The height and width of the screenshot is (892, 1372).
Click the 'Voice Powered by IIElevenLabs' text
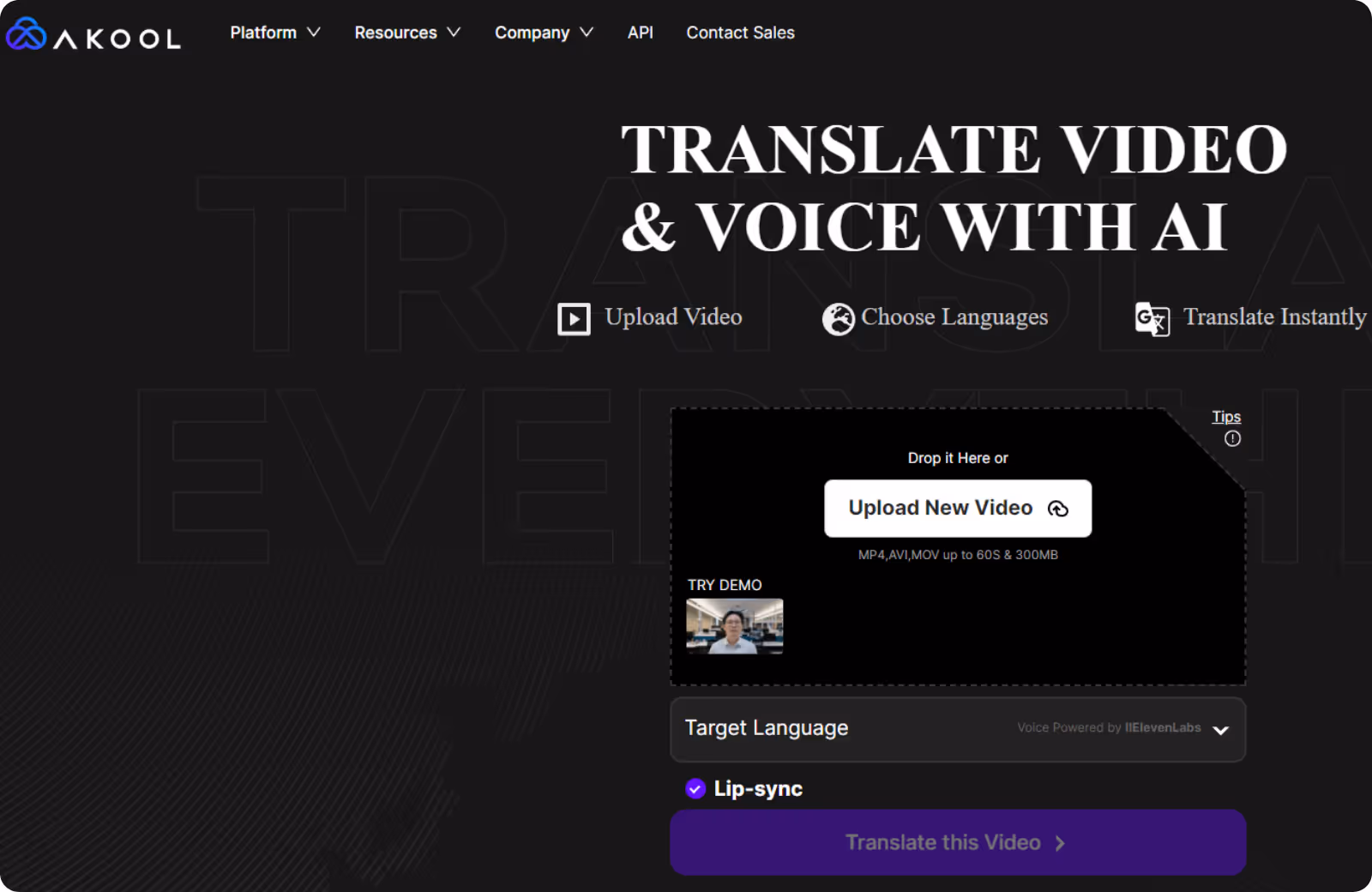1109,727
